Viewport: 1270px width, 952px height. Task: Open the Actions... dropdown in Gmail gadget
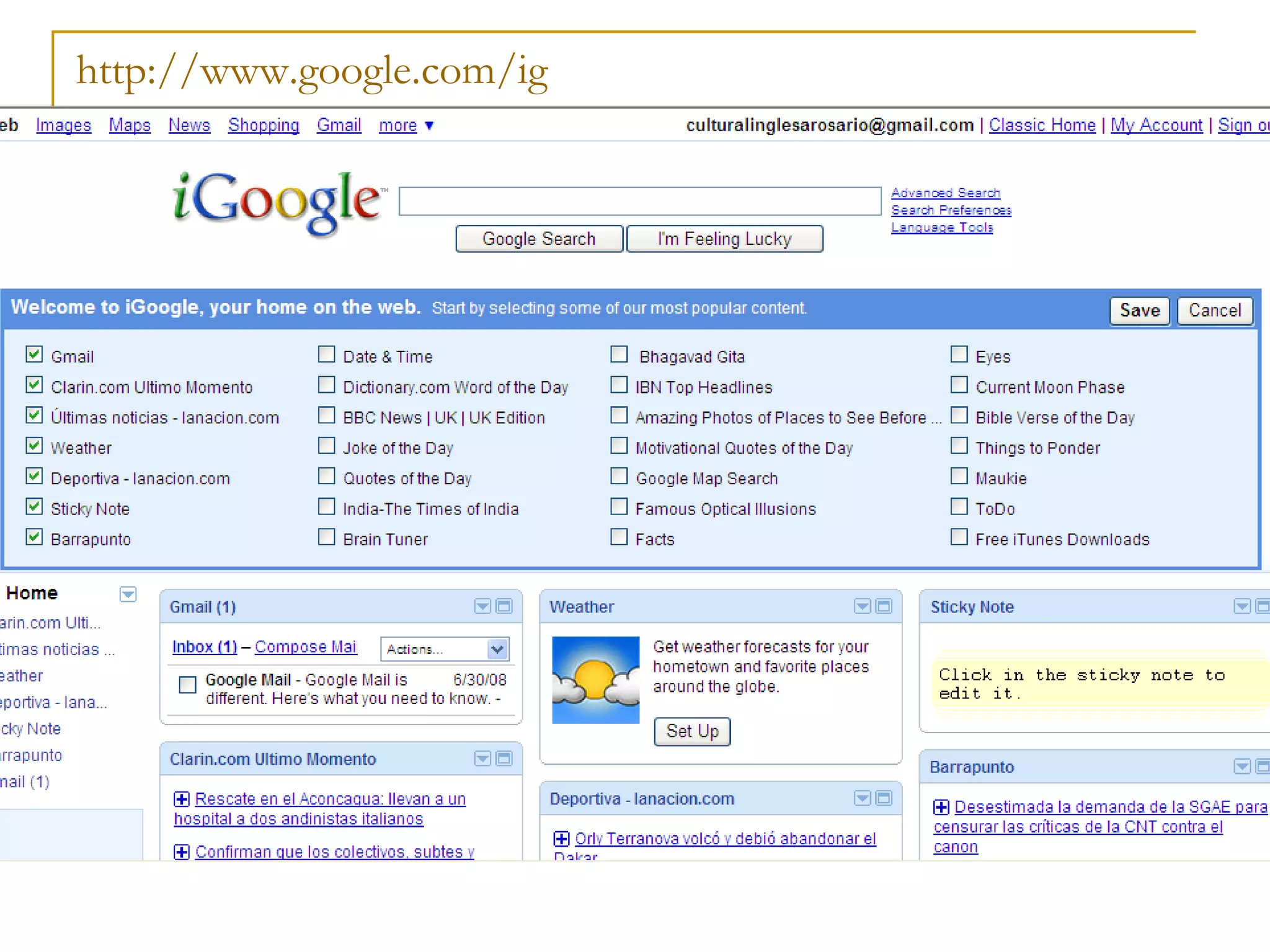tap(445, 649)
